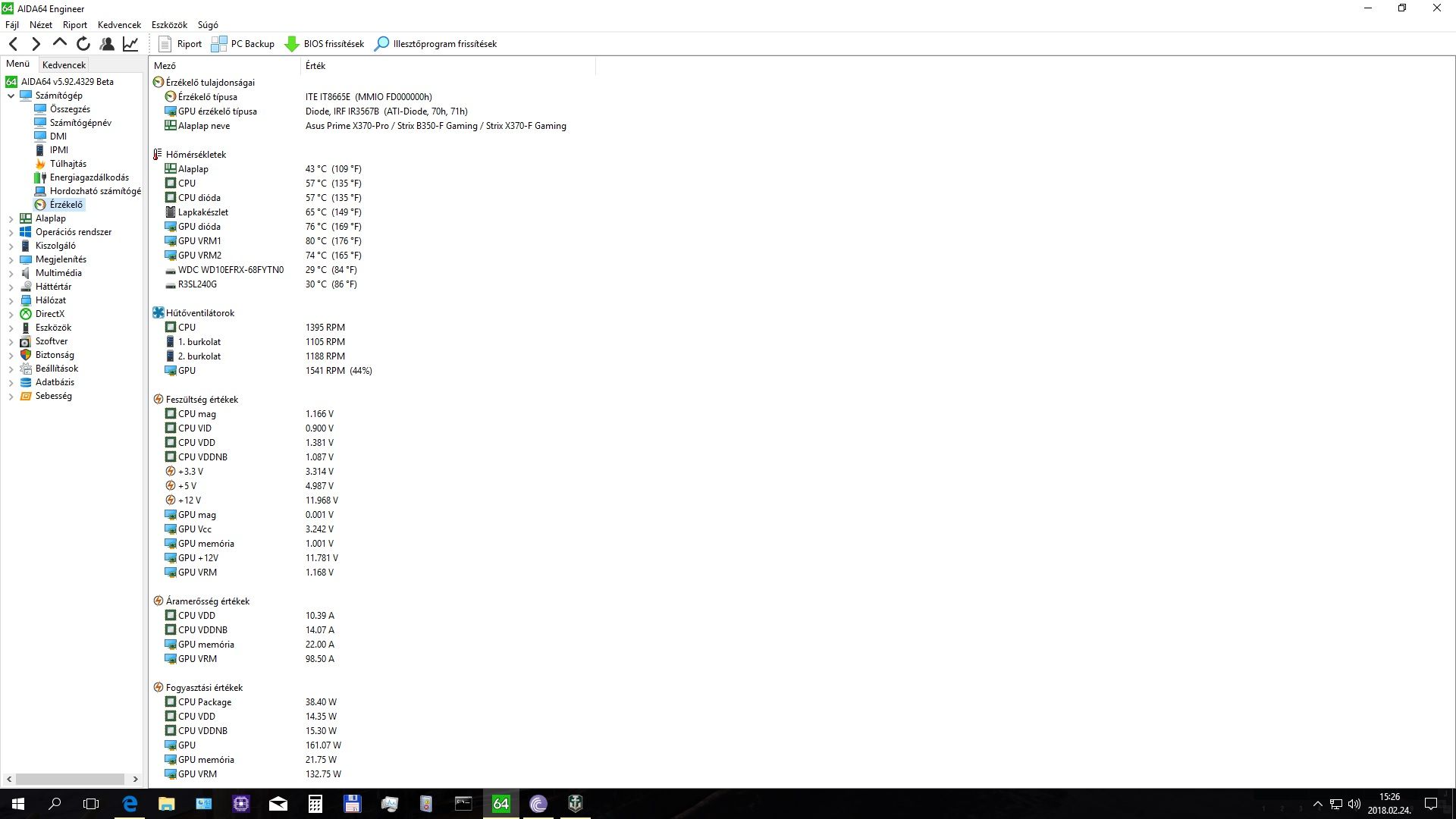Go back with the left arrow toolbar icon
This screenshot has width=1456, height=819.
click(13, 44)
